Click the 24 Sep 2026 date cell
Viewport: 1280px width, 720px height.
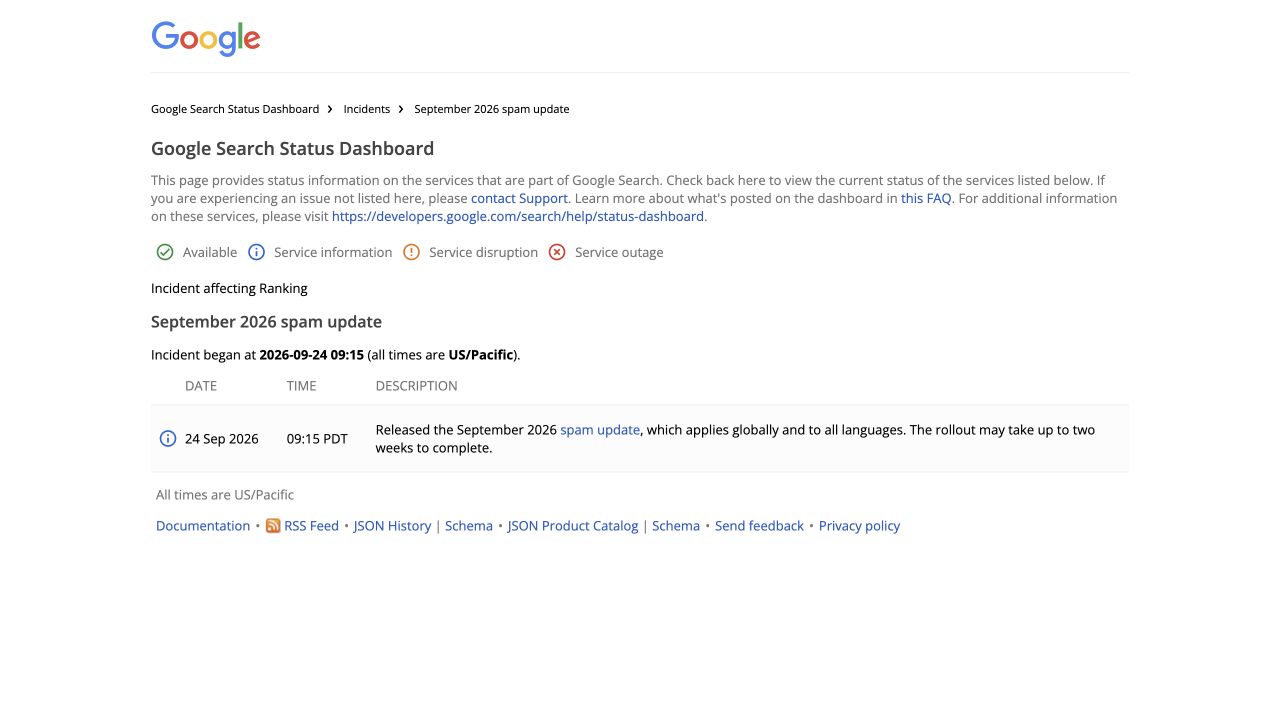222,439
